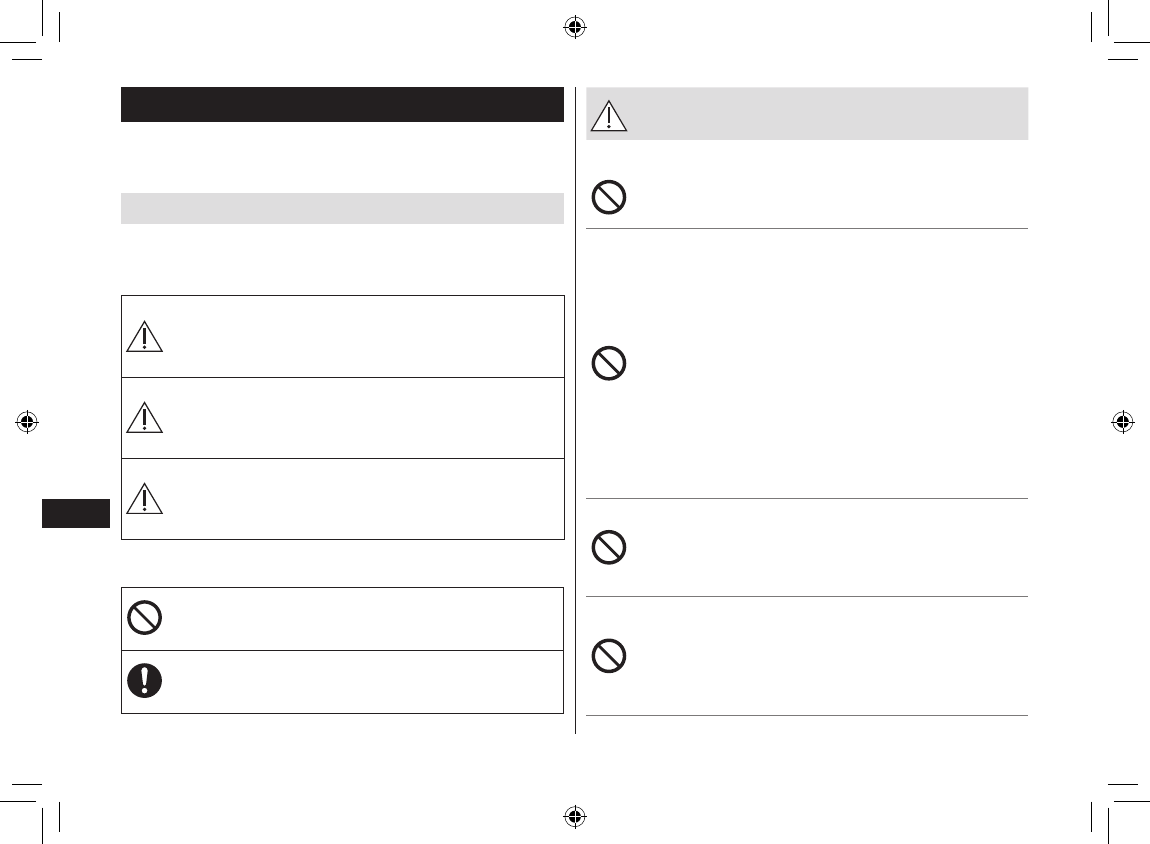This screenshot has width=1150, height=844.
Task: Click the black page tab in the left margin
Action: tap(76, 514)
